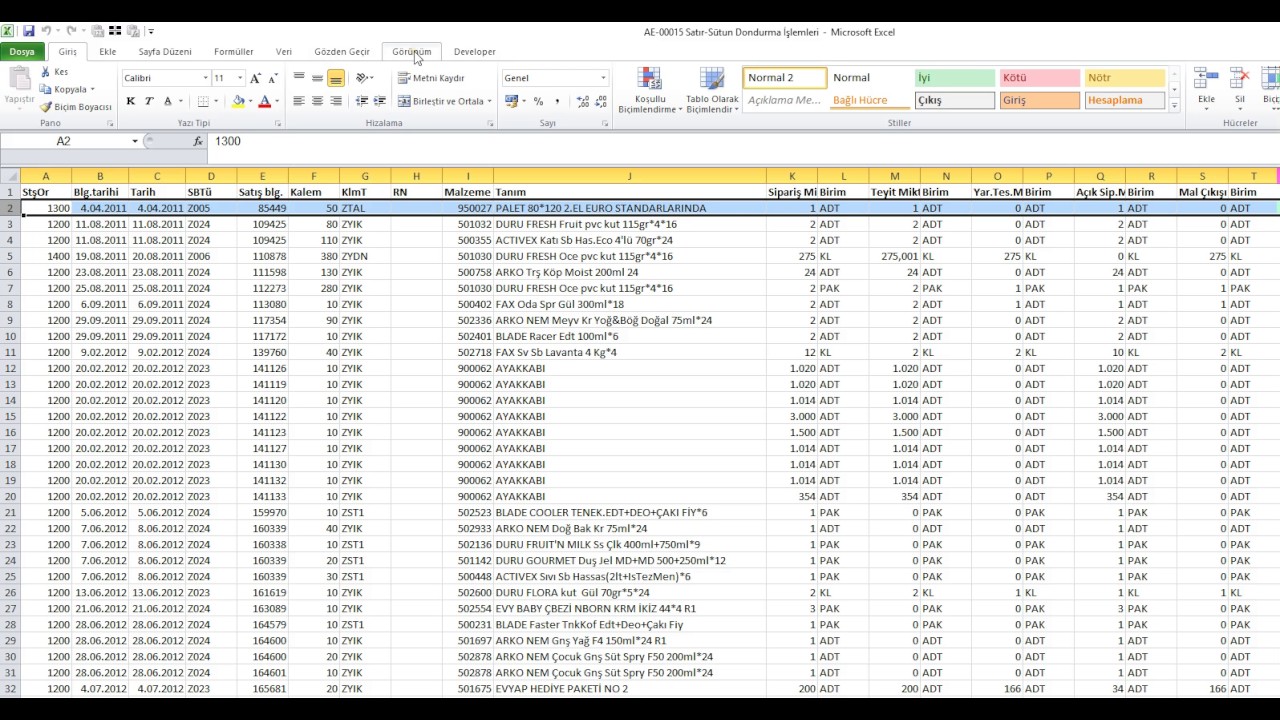Expand the cell styles gallery
This screenshot has height=720, width=1280.
click(x=1174, y=105)
